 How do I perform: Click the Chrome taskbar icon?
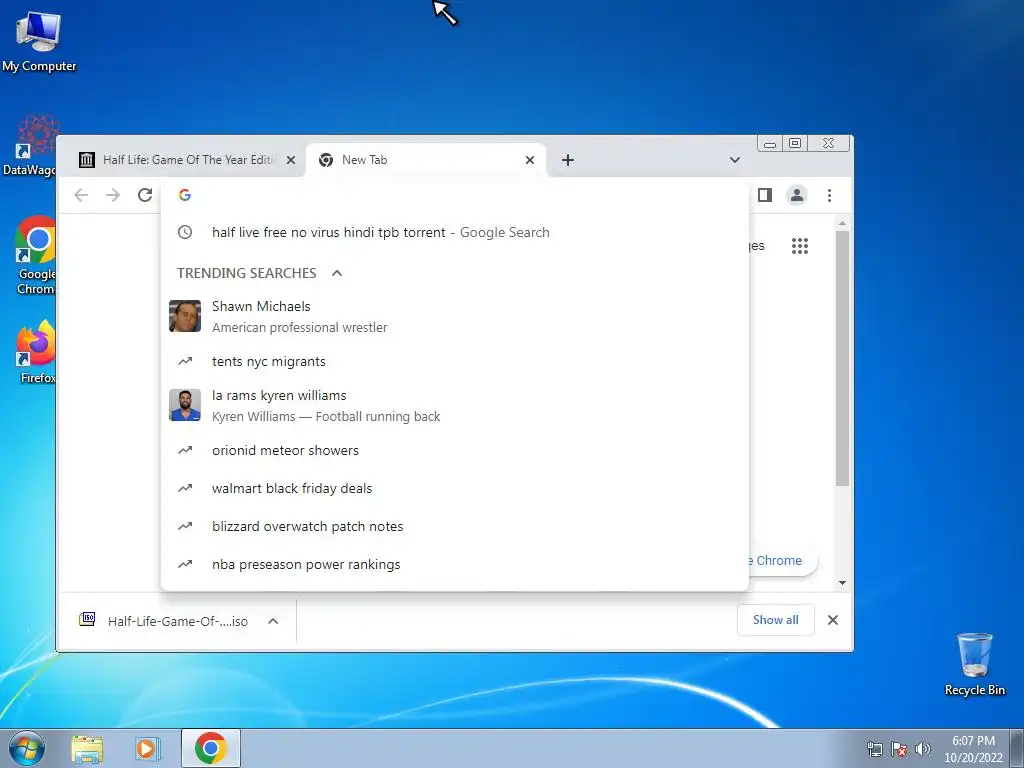click(210, 748)
